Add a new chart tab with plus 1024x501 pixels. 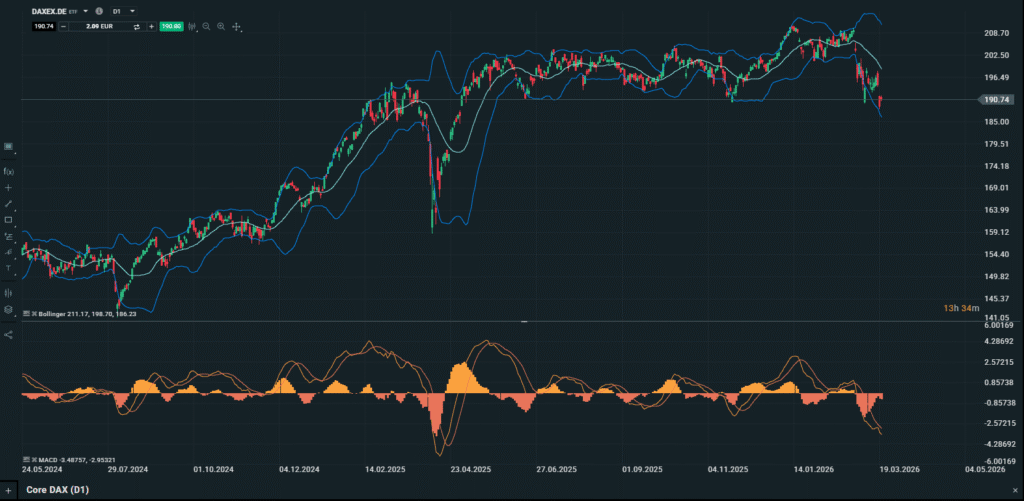[x=9, y=490]
